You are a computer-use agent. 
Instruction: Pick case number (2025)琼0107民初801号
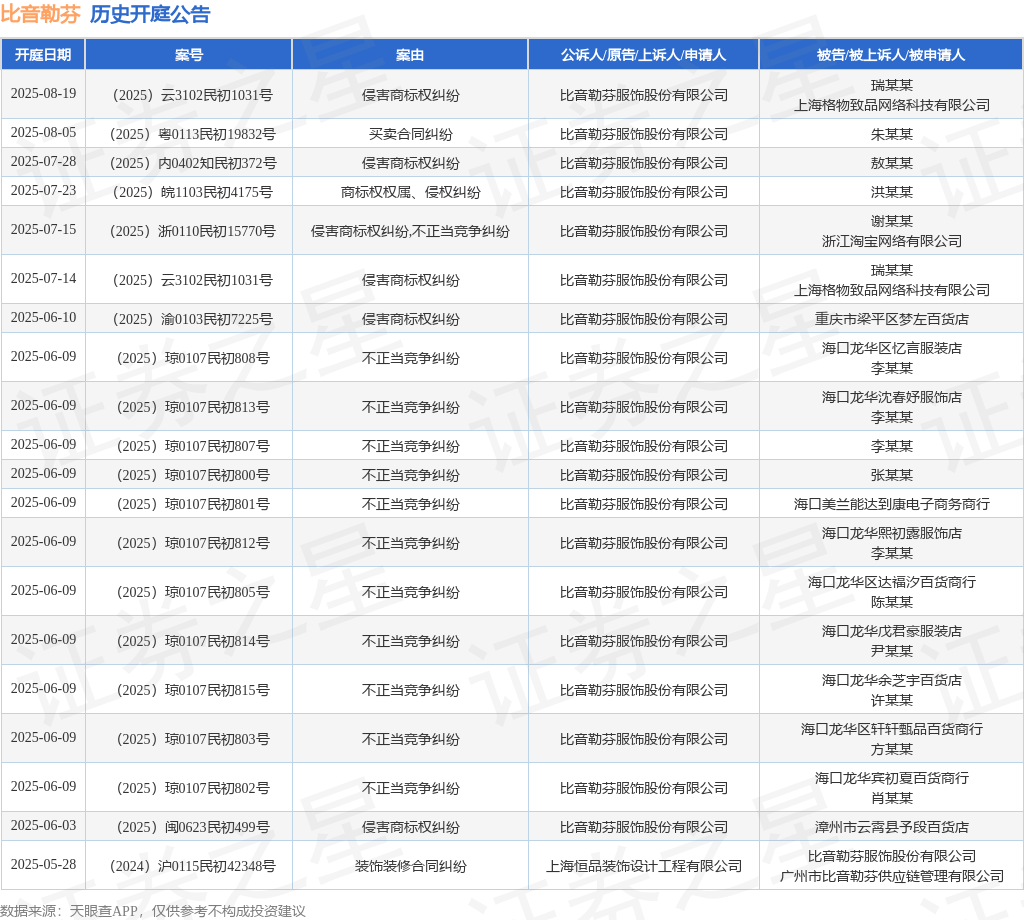pyautogui.click(x=193, y=505)
